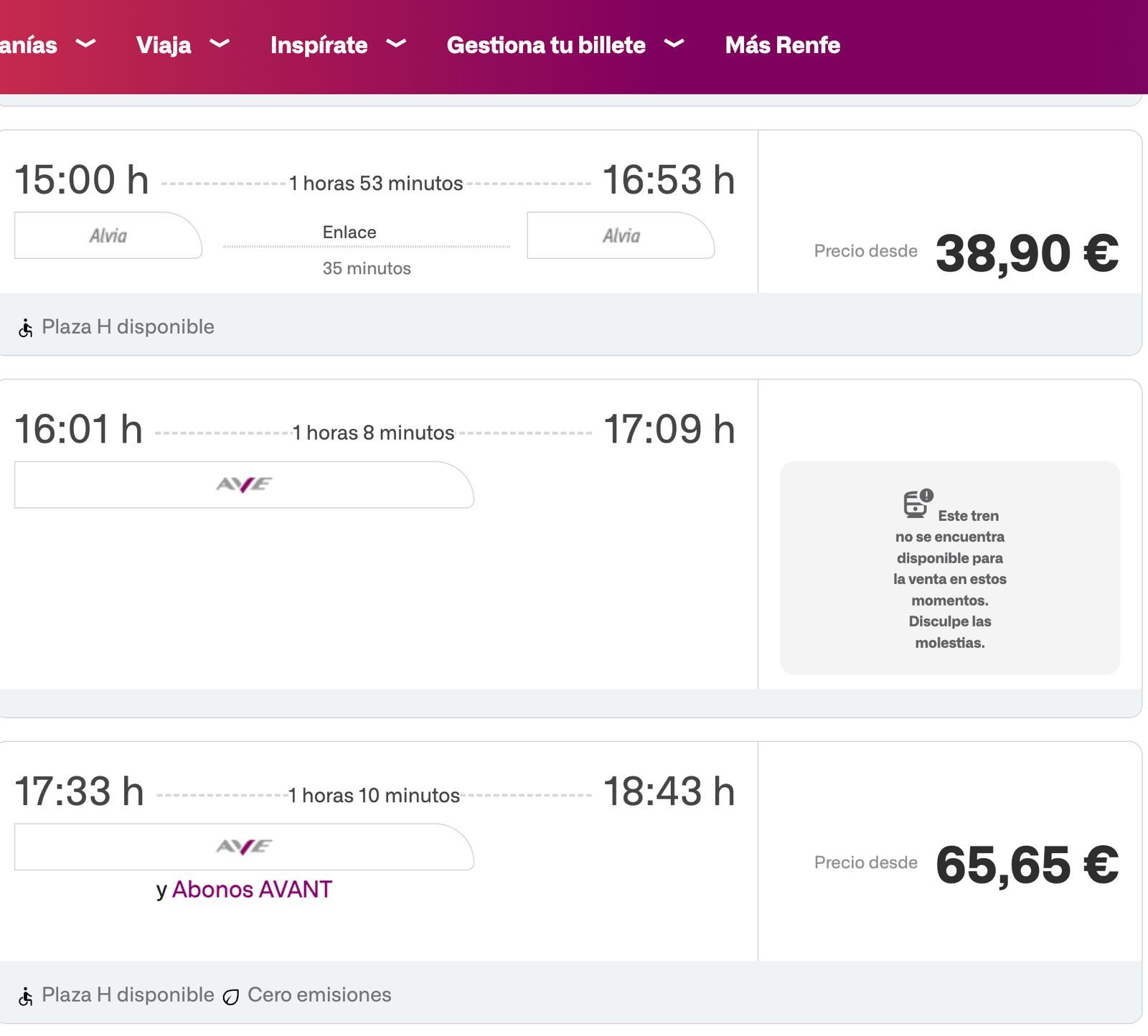Click the 17:09 h arrival time
The width and height of the screenshot is (1148, 1036).
tap(669, 429)
